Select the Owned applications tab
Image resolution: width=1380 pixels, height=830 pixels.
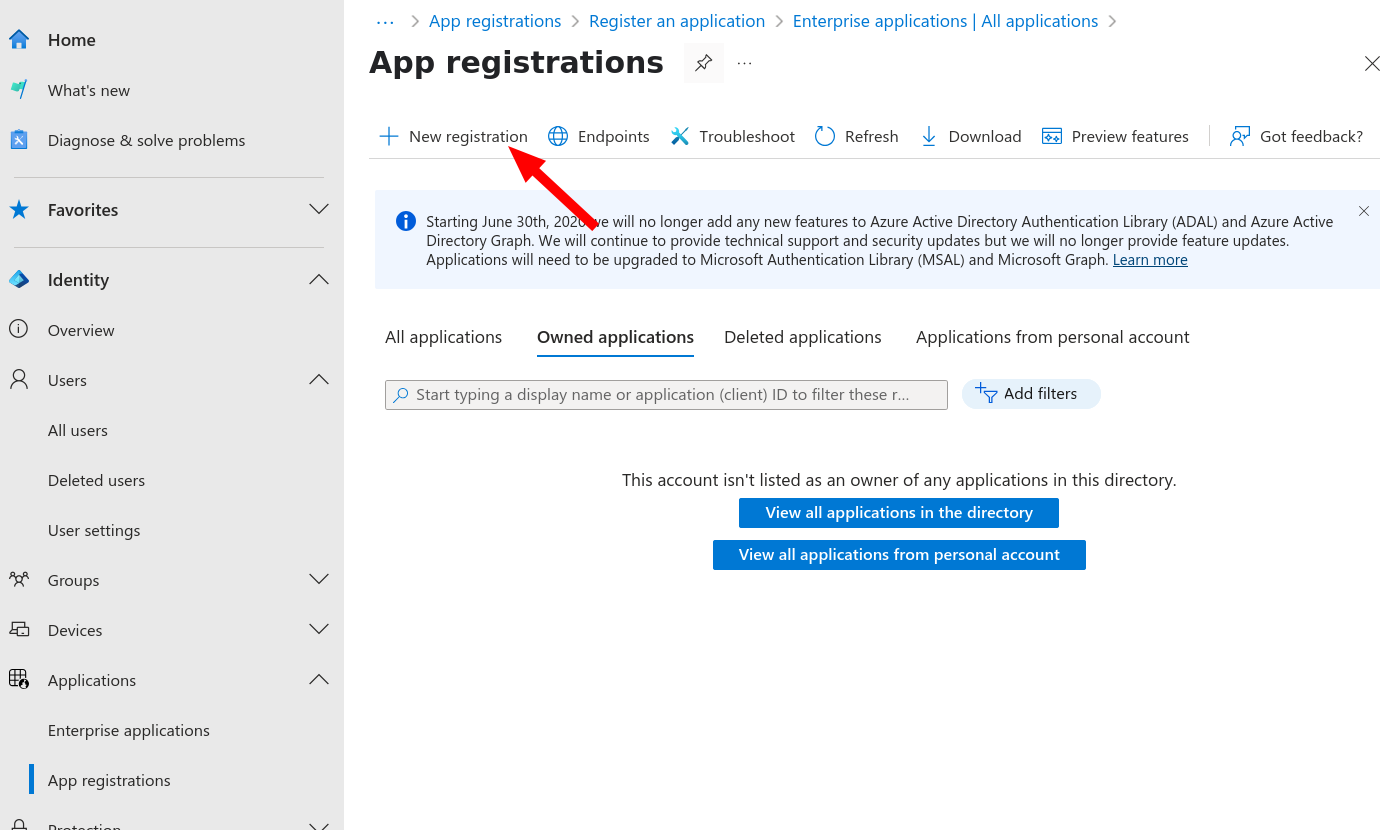point(615,338)
